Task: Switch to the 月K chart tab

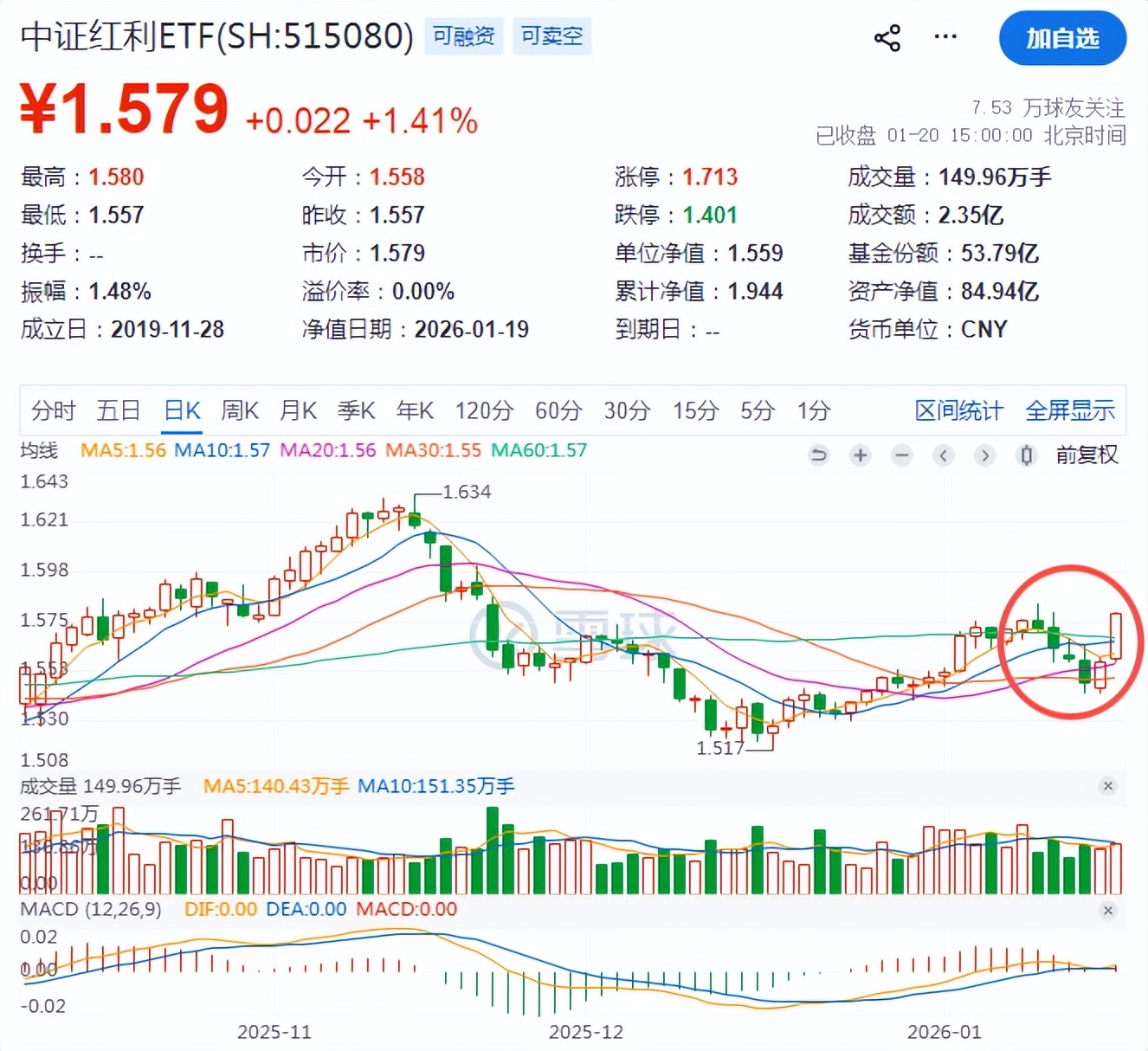Action: tap(298, 410)
